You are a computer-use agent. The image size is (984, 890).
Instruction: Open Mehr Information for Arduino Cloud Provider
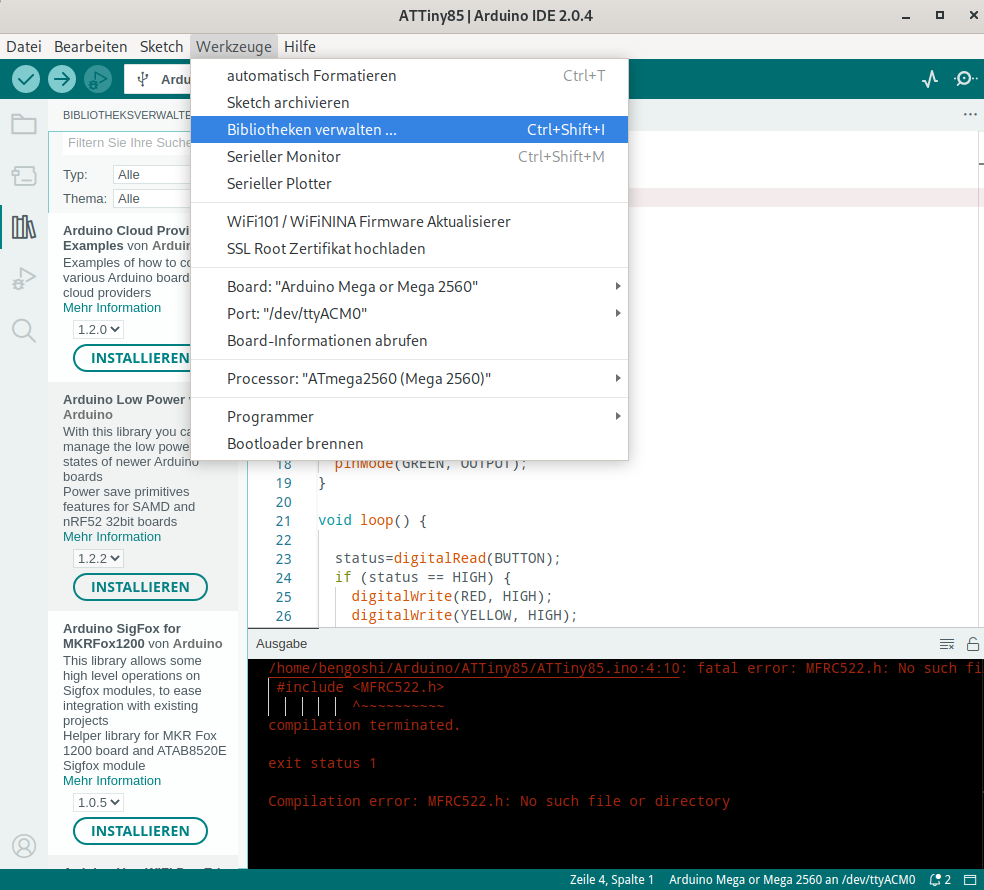click(111, 307)
